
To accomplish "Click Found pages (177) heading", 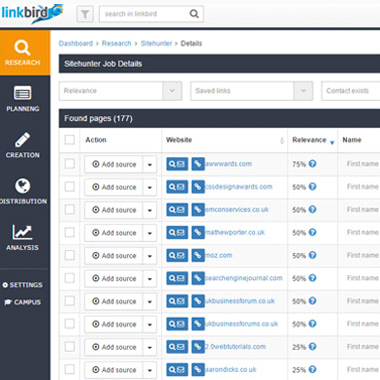I will tap(98, 118).
